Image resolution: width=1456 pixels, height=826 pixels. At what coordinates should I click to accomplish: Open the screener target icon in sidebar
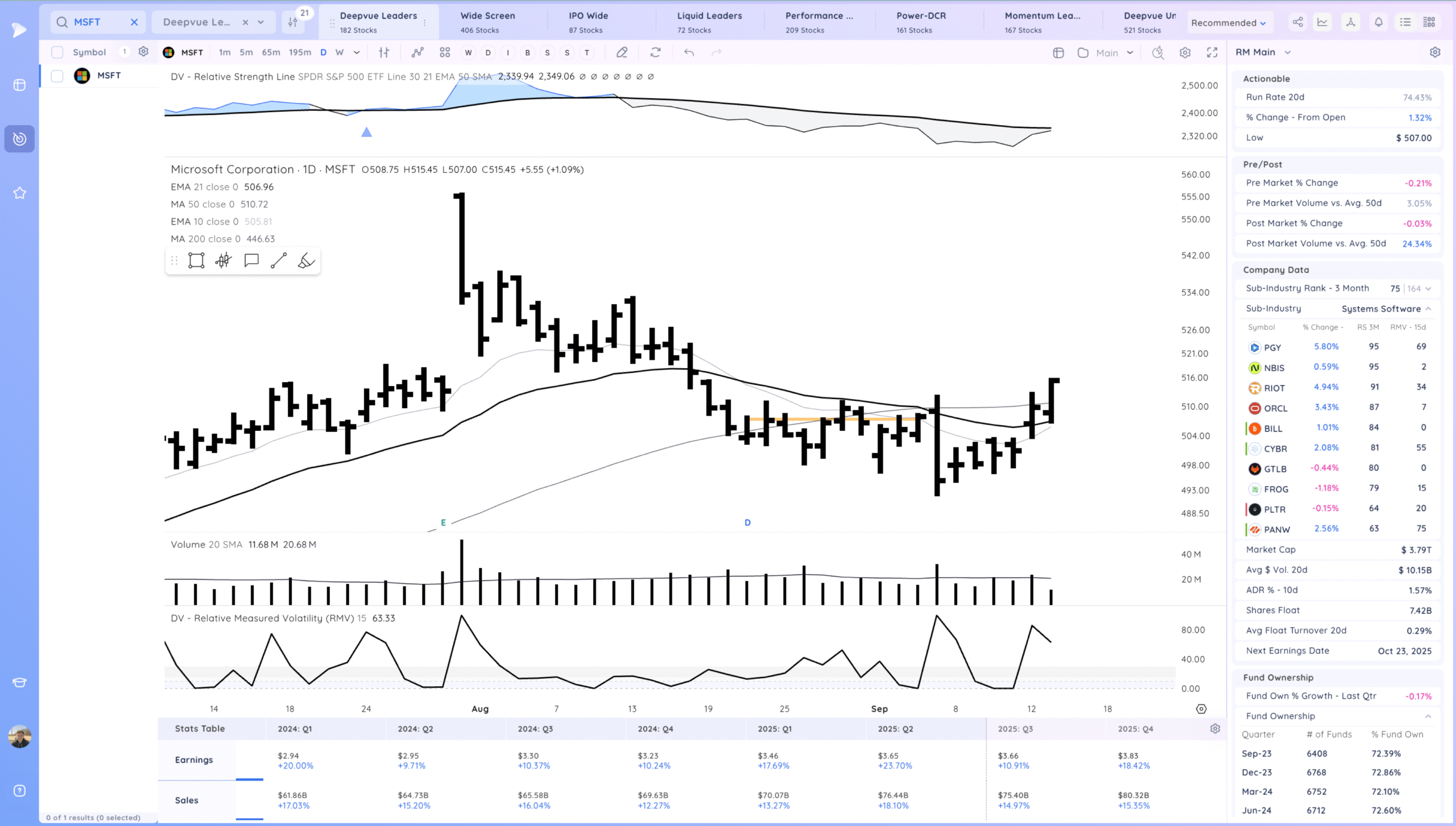(19, 139)
